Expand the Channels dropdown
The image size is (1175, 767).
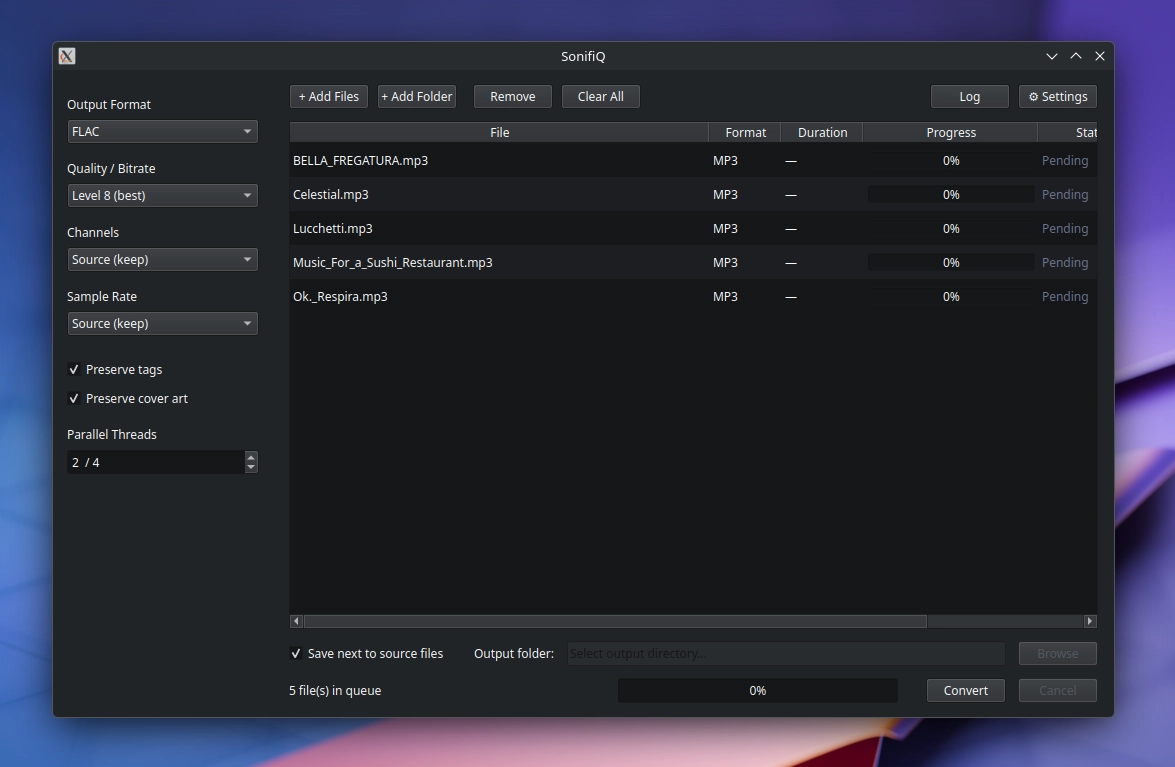[163, 260]
